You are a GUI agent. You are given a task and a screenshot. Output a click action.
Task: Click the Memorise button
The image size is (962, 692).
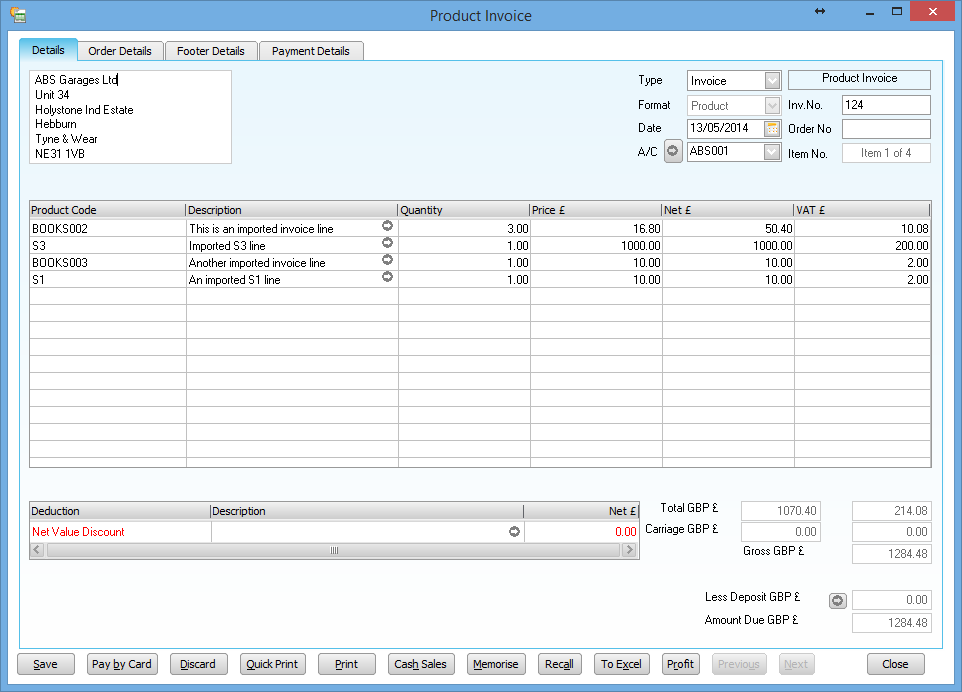496,664
